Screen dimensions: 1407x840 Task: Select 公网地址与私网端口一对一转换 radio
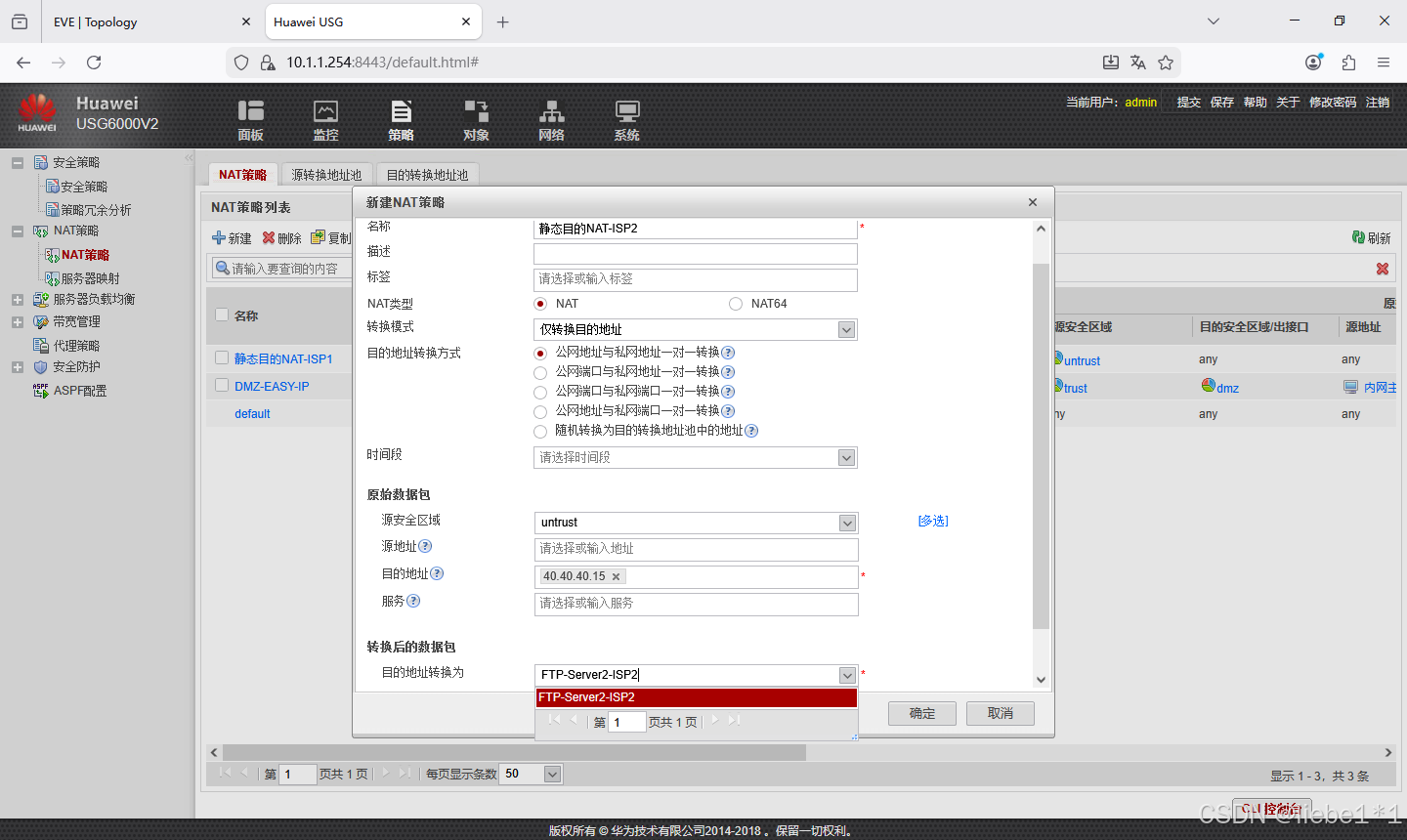[540, 411]
